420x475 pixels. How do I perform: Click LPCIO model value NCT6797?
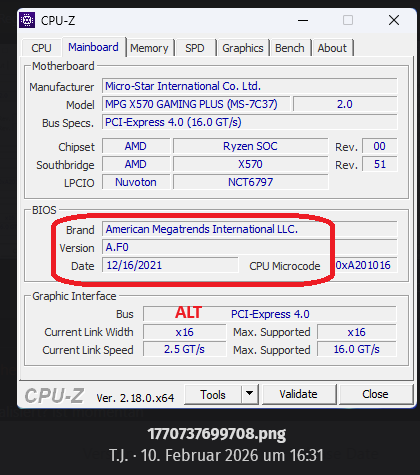tap(250, 182)
